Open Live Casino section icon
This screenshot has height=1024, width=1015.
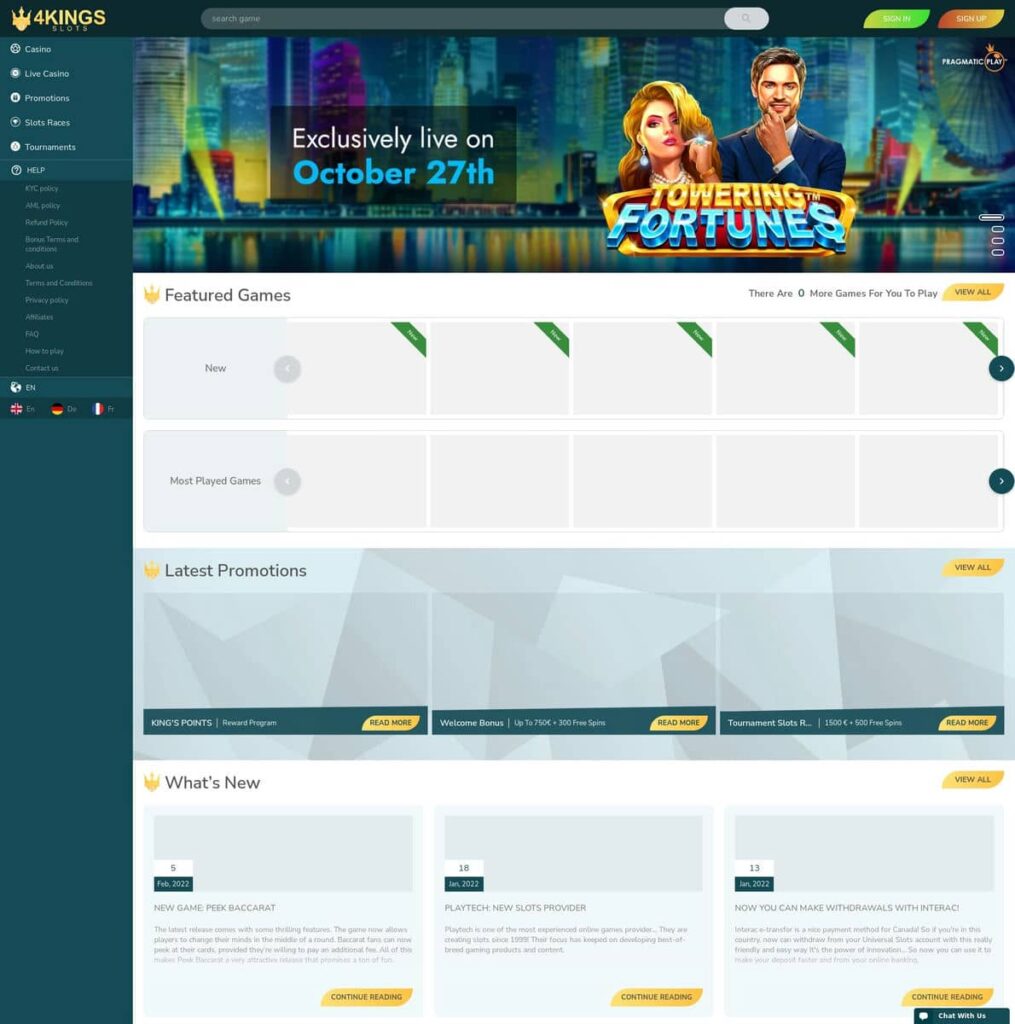(x=15, y=73)
